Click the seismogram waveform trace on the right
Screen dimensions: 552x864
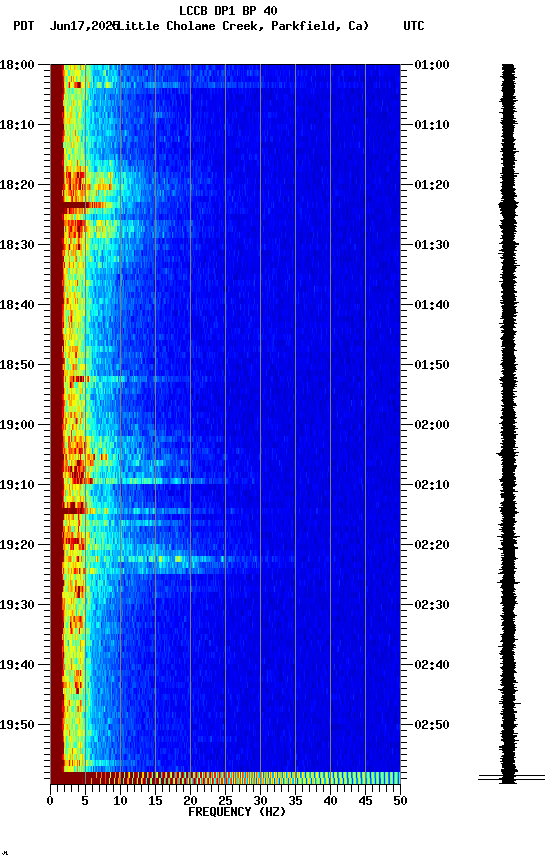point(508,423)
